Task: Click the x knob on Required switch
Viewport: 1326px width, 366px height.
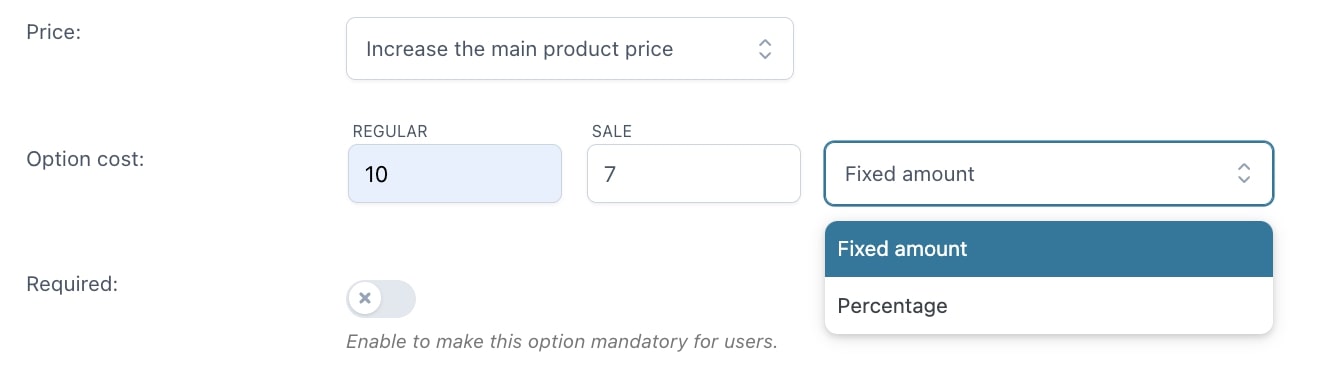Action: point(365,299)
